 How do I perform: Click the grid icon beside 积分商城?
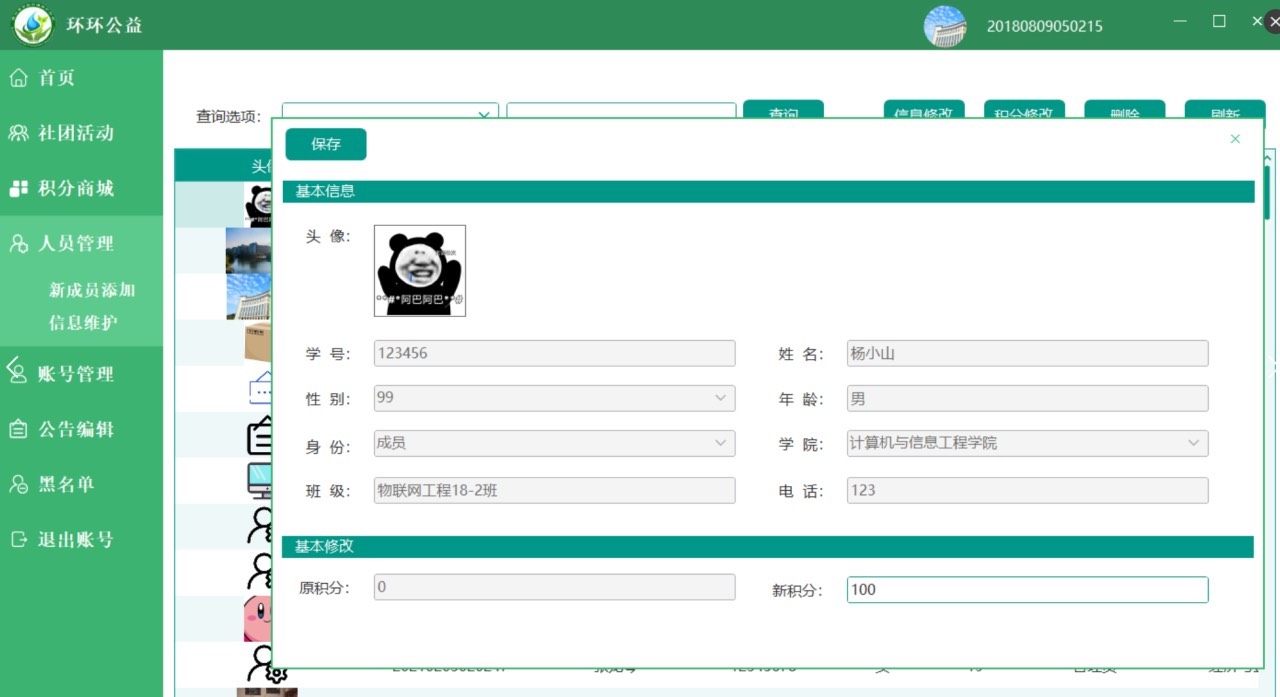[18, 188]
